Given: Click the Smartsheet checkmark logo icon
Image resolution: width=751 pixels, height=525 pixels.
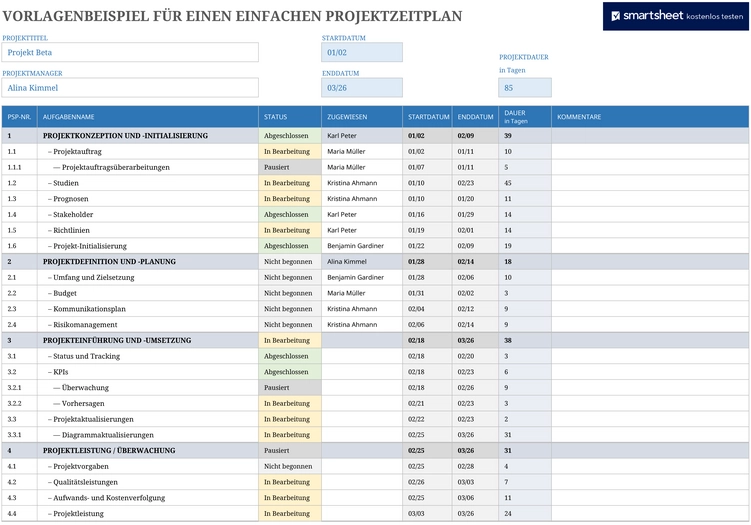Looking at the screenshot, I should [615, 16].
